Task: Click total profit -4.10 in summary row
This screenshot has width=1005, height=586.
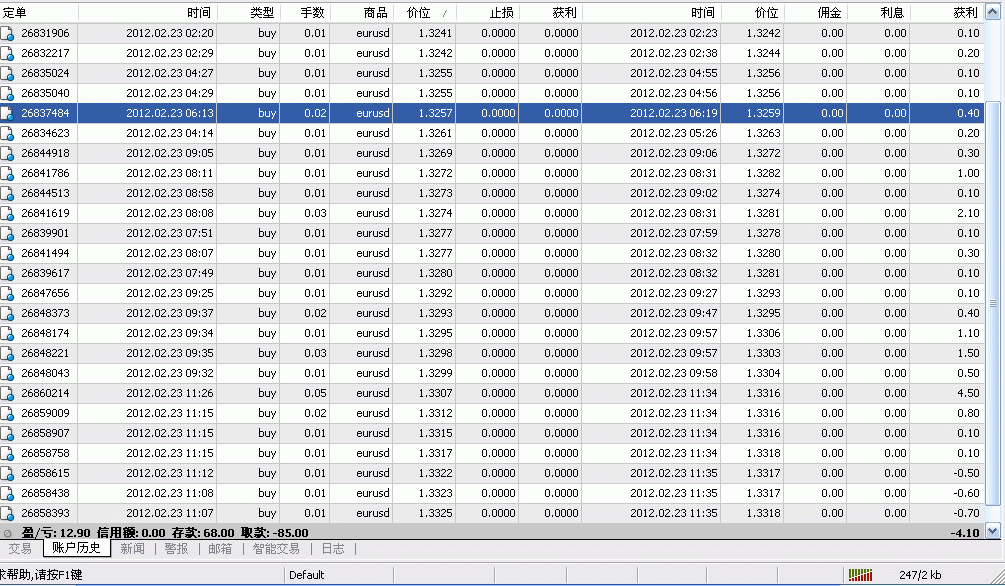Action: click(x=965, y=533)
